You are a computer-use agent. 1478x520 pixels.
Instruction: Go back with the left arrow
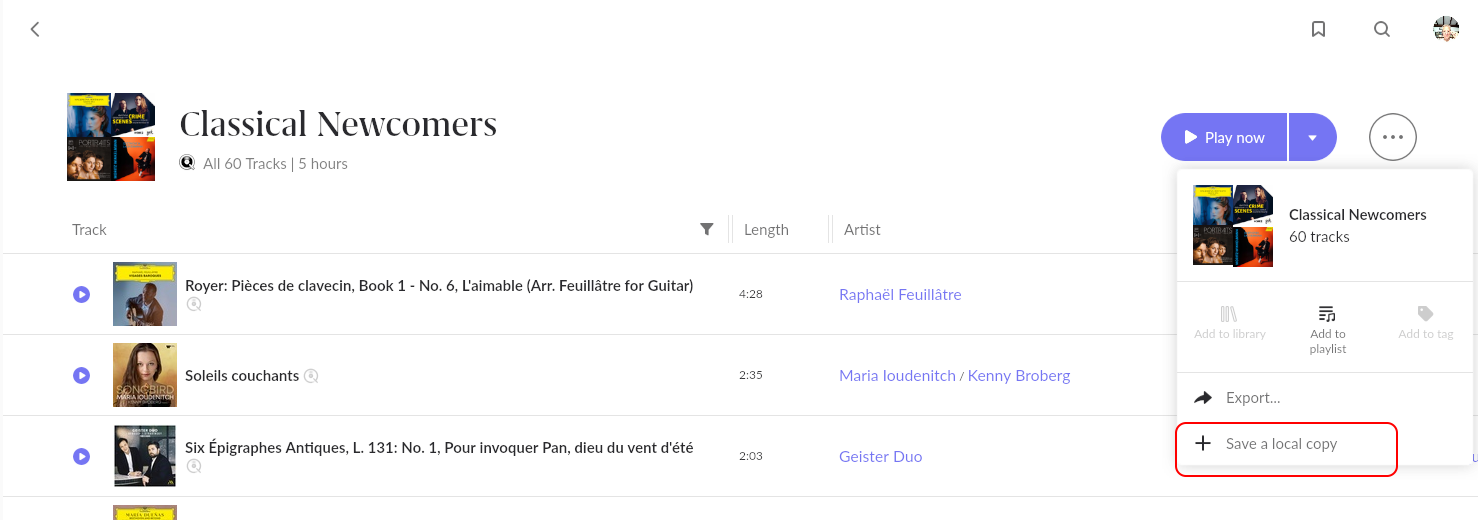[x=35, y=29]
